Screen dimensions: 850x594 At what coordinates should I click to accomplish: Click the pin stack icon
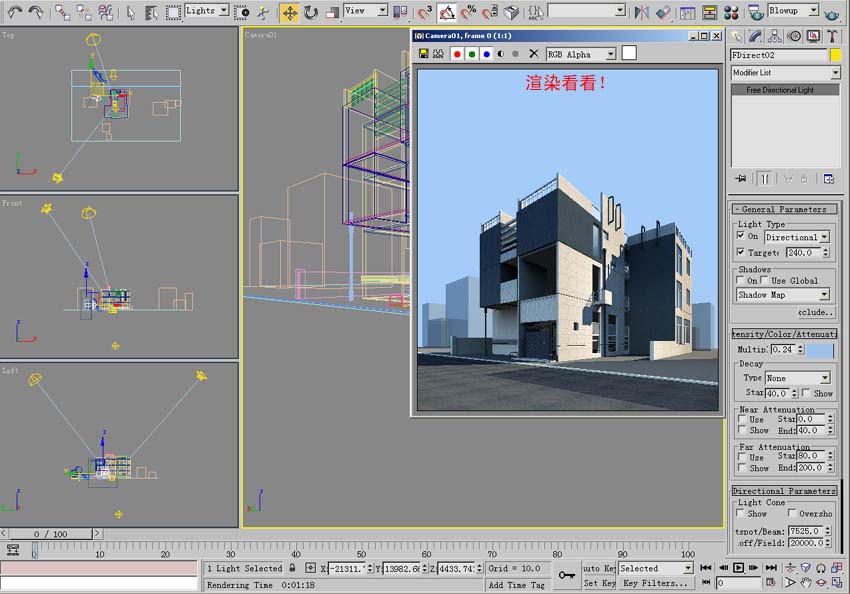click(x=741, y=179)
